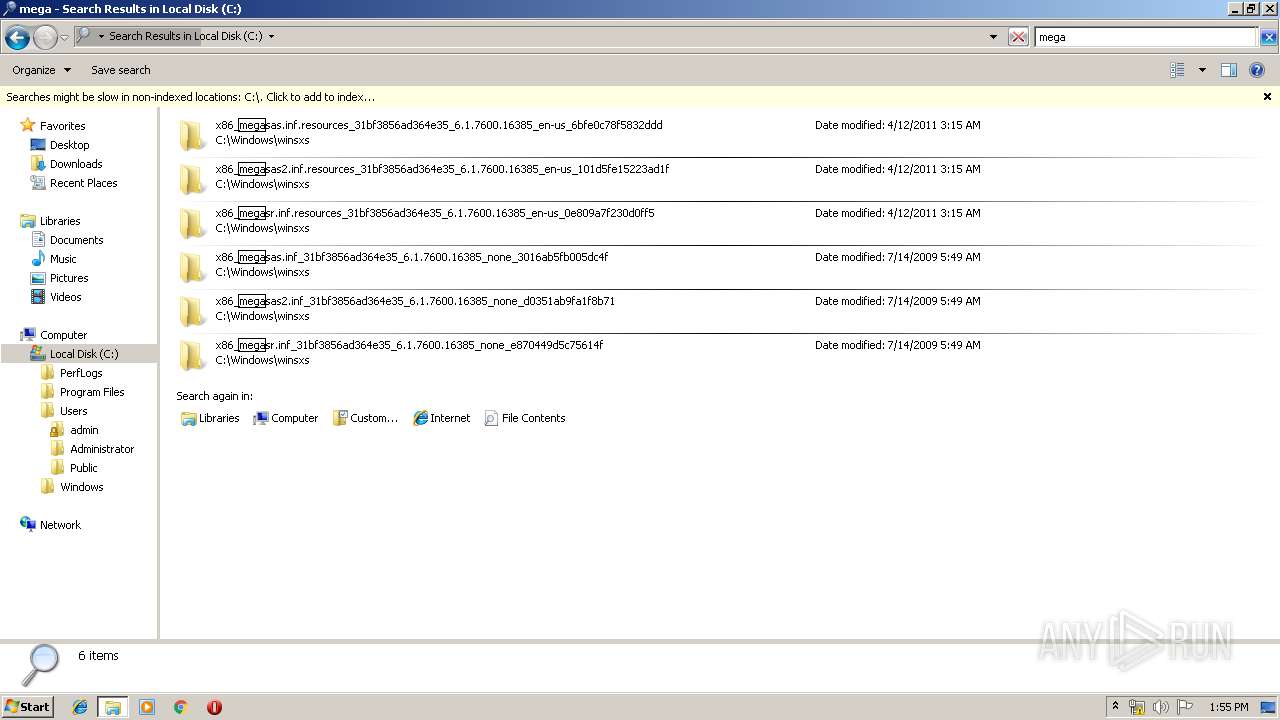Click folder icon of megasas.inf.resources result
Screen dimensions: 1280x720
[193, 134]
